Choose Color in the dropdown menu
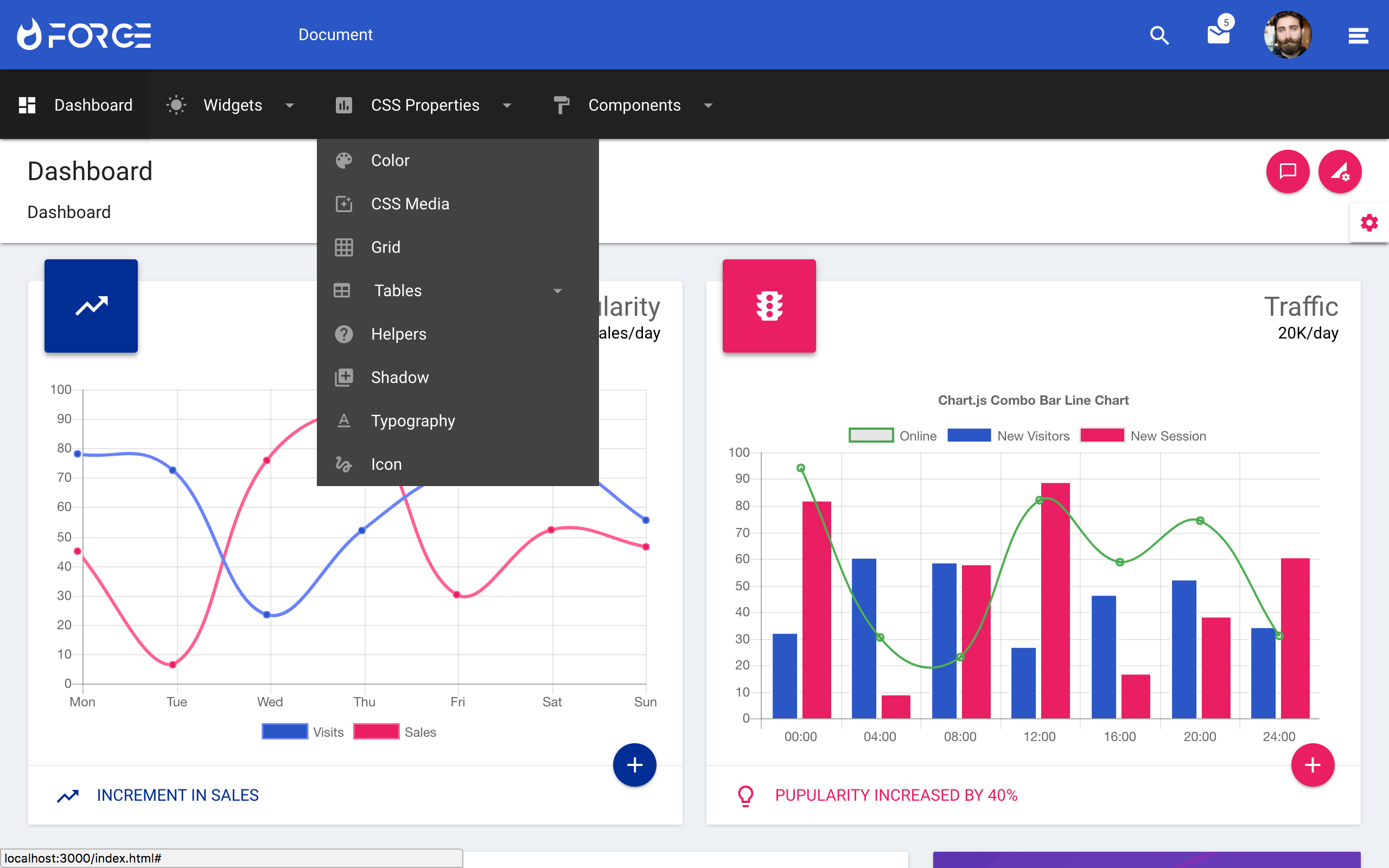Viewport: 1389px width, 868px height. click(390, 160)
